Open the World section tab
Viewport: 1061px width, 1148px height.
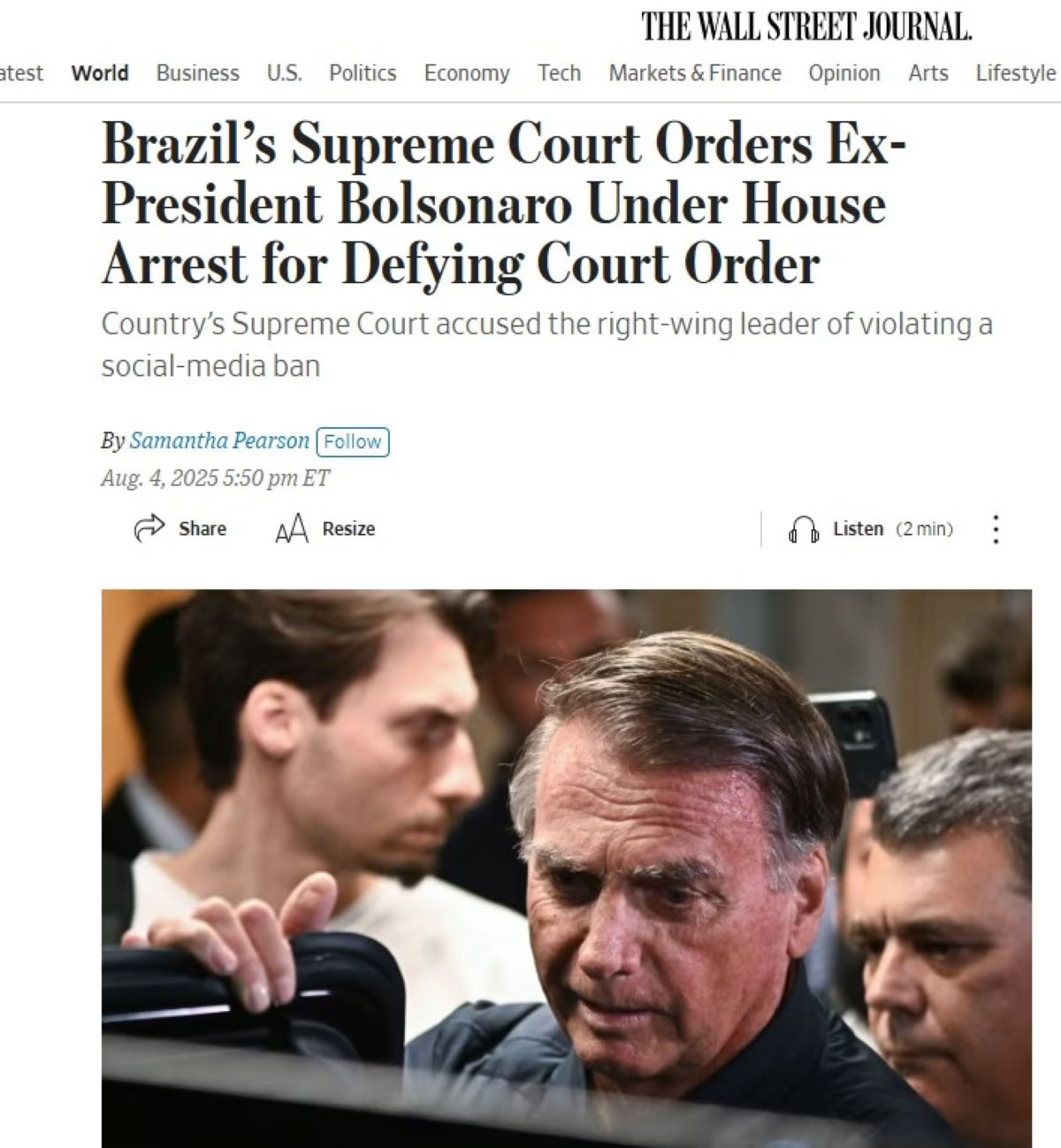coord(100,73)
